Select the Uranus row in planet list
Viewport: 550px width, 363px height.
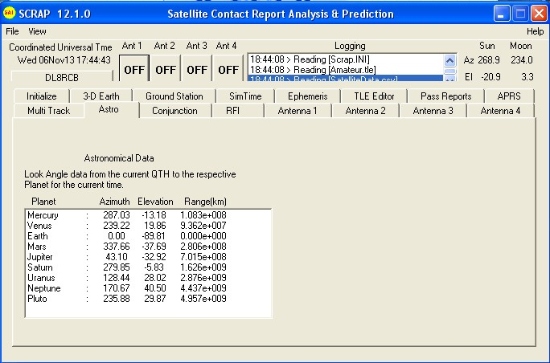[x=148, y=278]
